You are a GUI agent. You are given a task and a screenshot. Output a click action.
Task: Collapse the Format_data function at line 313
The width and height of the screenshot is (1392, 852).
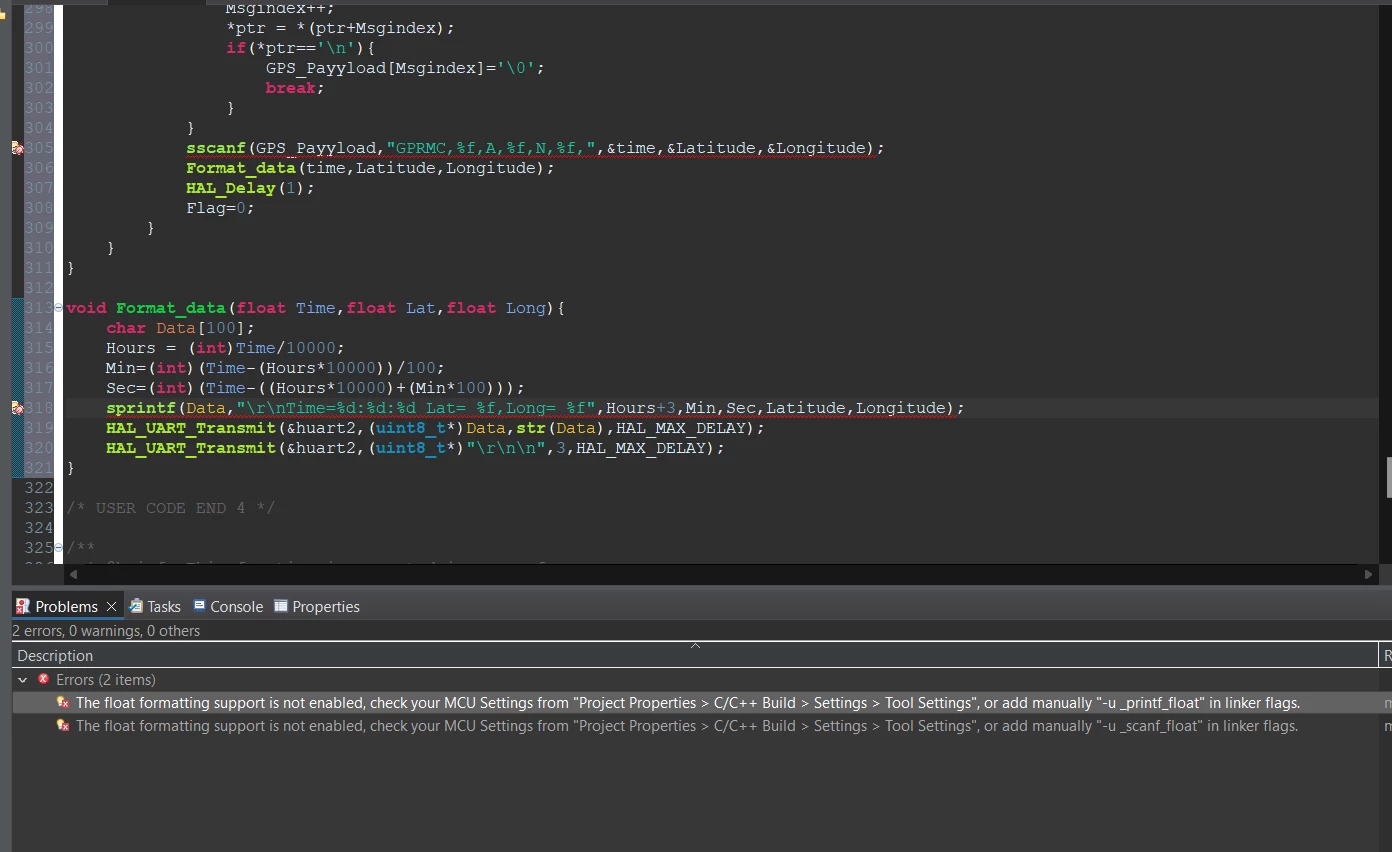pyautogui.click(x=58, y=308)
